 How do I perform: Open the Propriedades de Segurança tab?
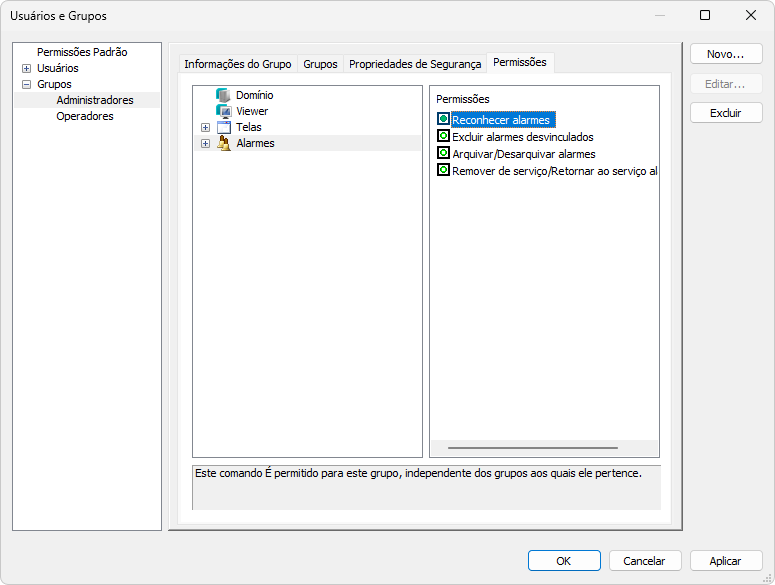click(x=414, y=64)
